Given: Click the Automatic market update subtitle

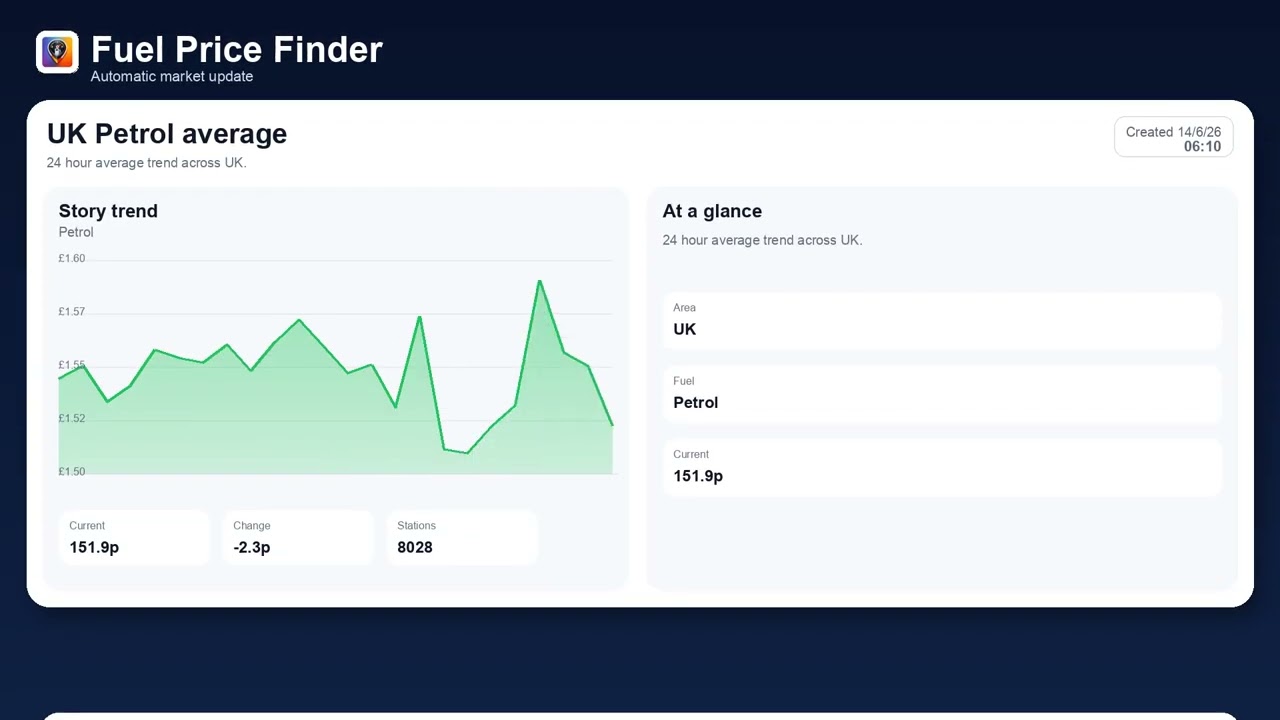Looking at the screenshot, I should (x=172, y=77).
